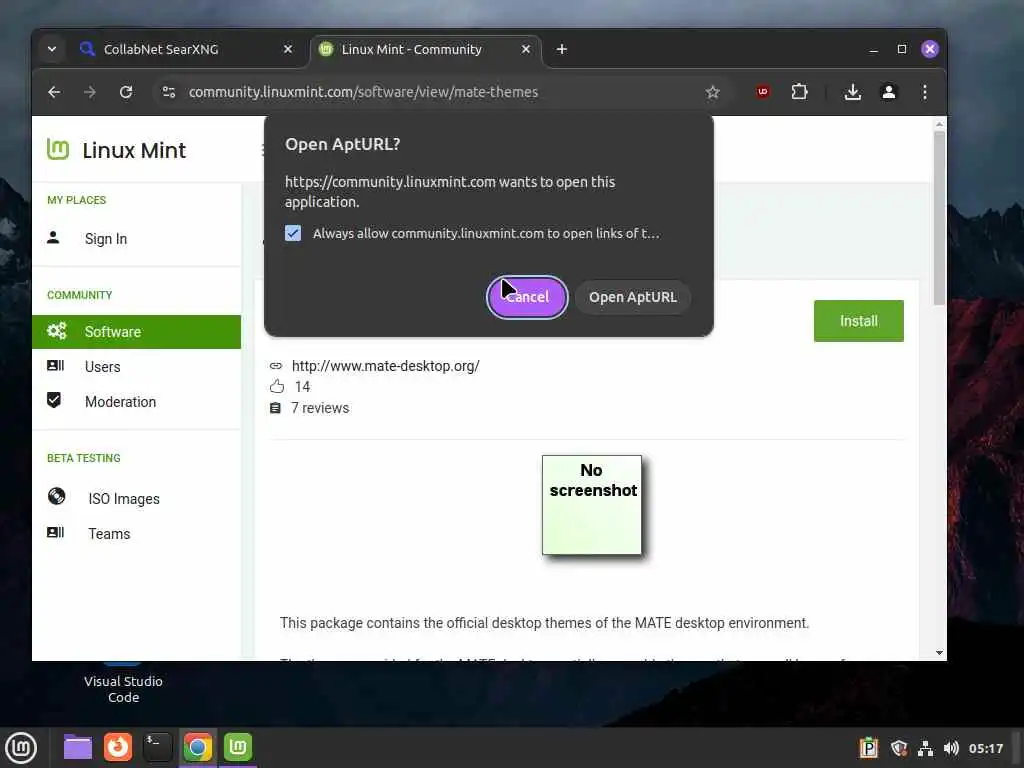Screen dimensions: 1024x768
Task: Click the Chrome taskbar icon
Action: click(198, 747)
